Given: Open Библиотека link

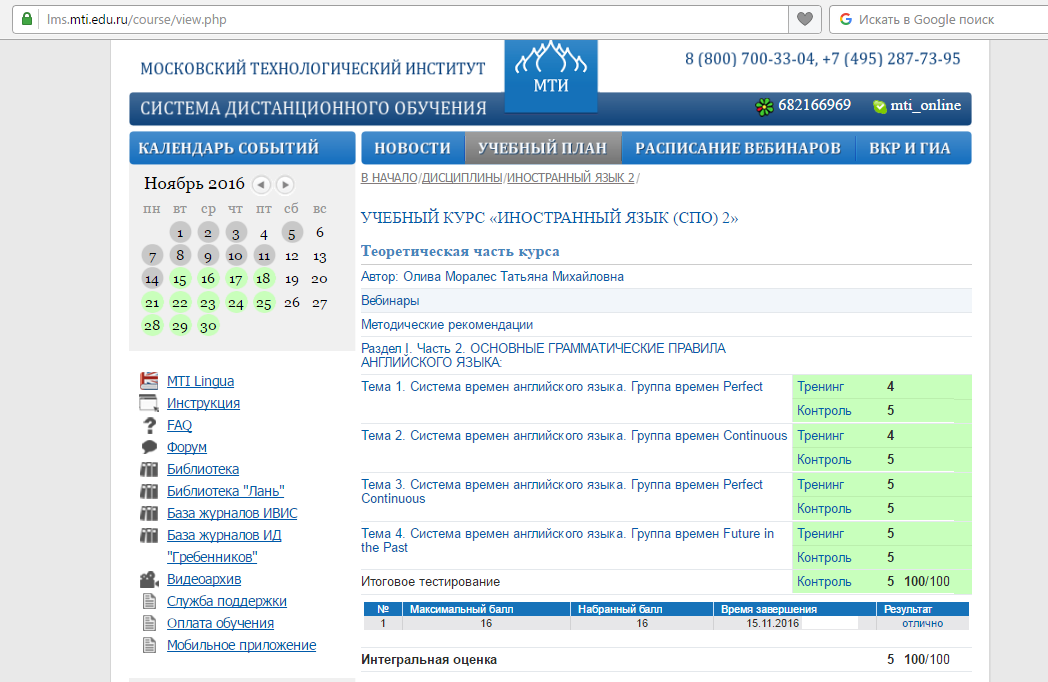Looking at the screenshot, I should pos(203,469).
